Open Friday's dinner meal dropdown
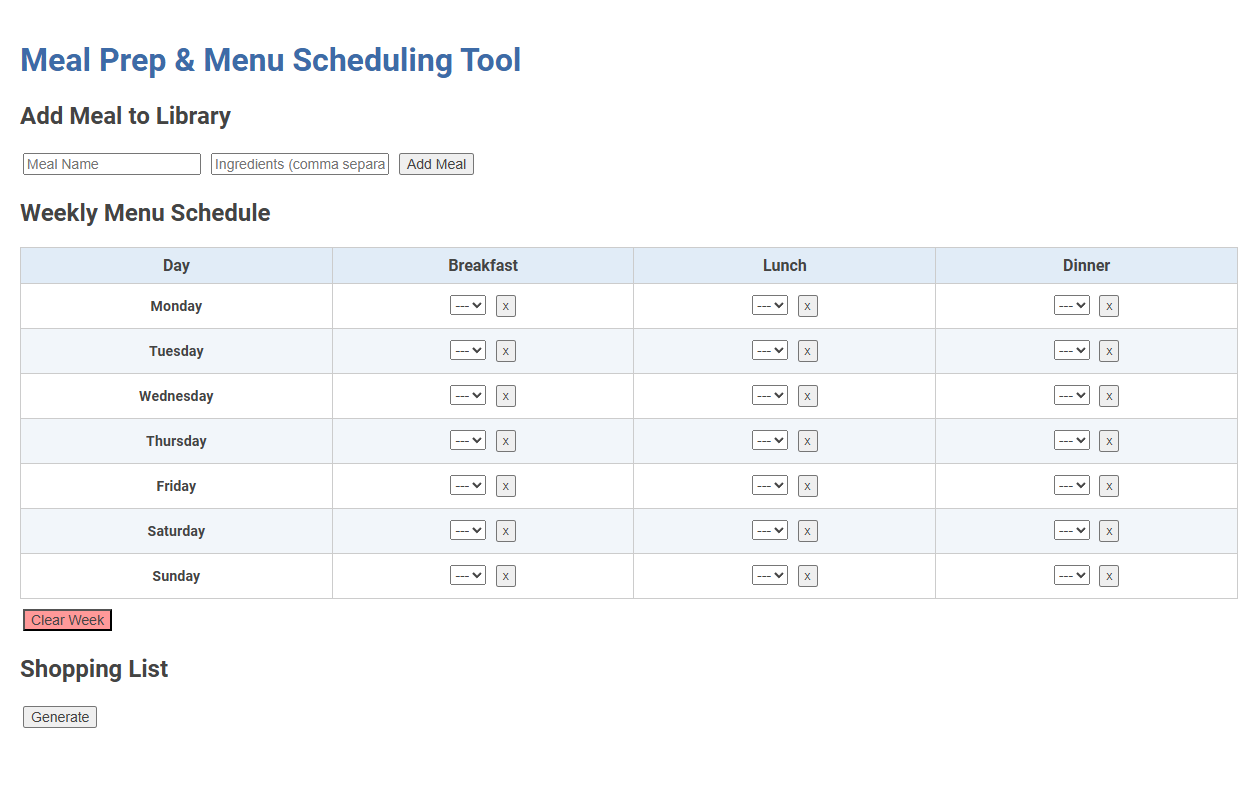Viewport: 1248px width, 797px height. pyautogui.click(x=1071, y=485)
